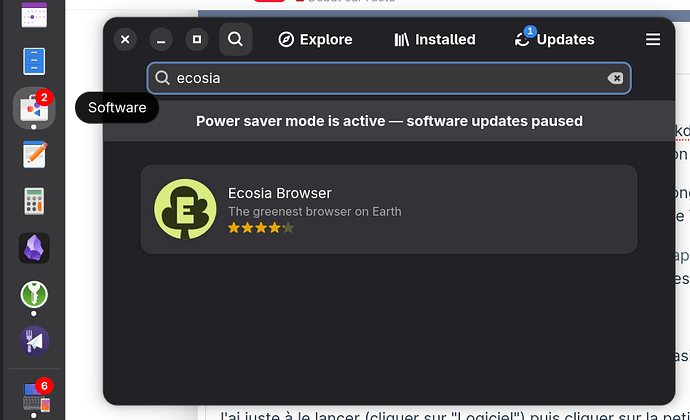This screenshot has height=420, width=690.
Task: Click the Ecosia Browser star rating
Action: point(261,228)
